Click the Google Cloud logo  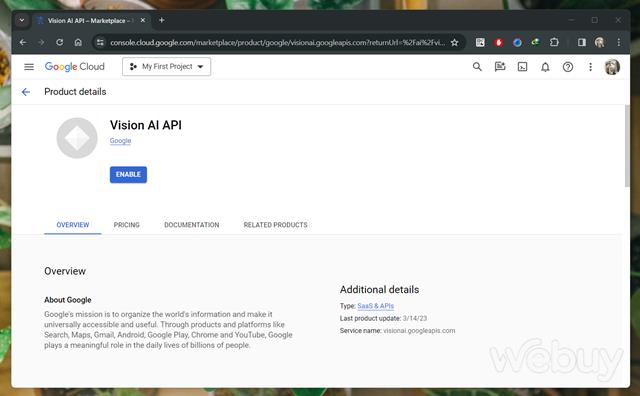[x=75, y=67]
